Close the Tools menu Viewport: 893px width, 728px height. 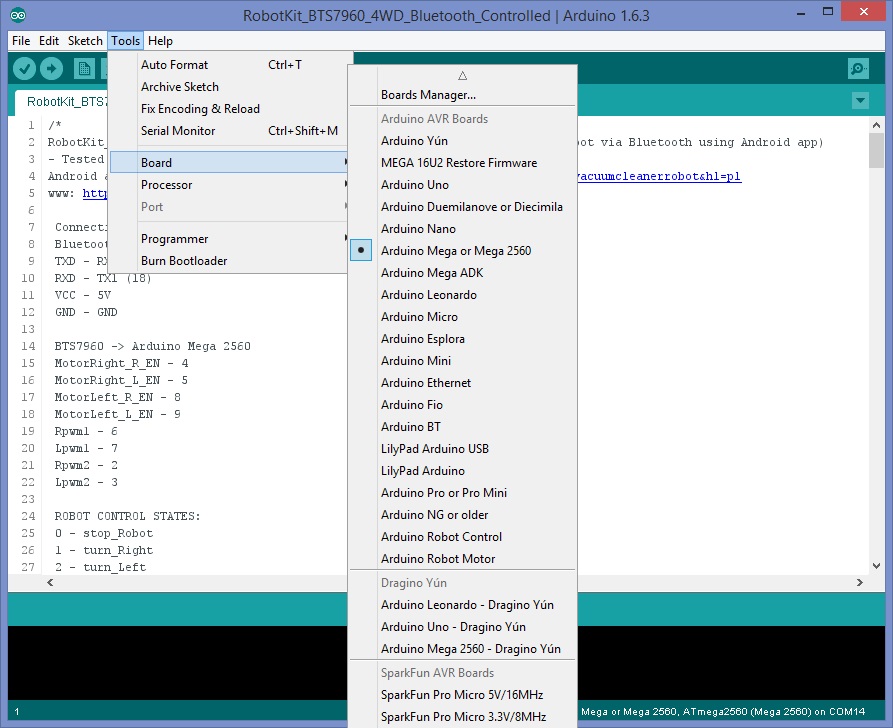tap(125, 40)
